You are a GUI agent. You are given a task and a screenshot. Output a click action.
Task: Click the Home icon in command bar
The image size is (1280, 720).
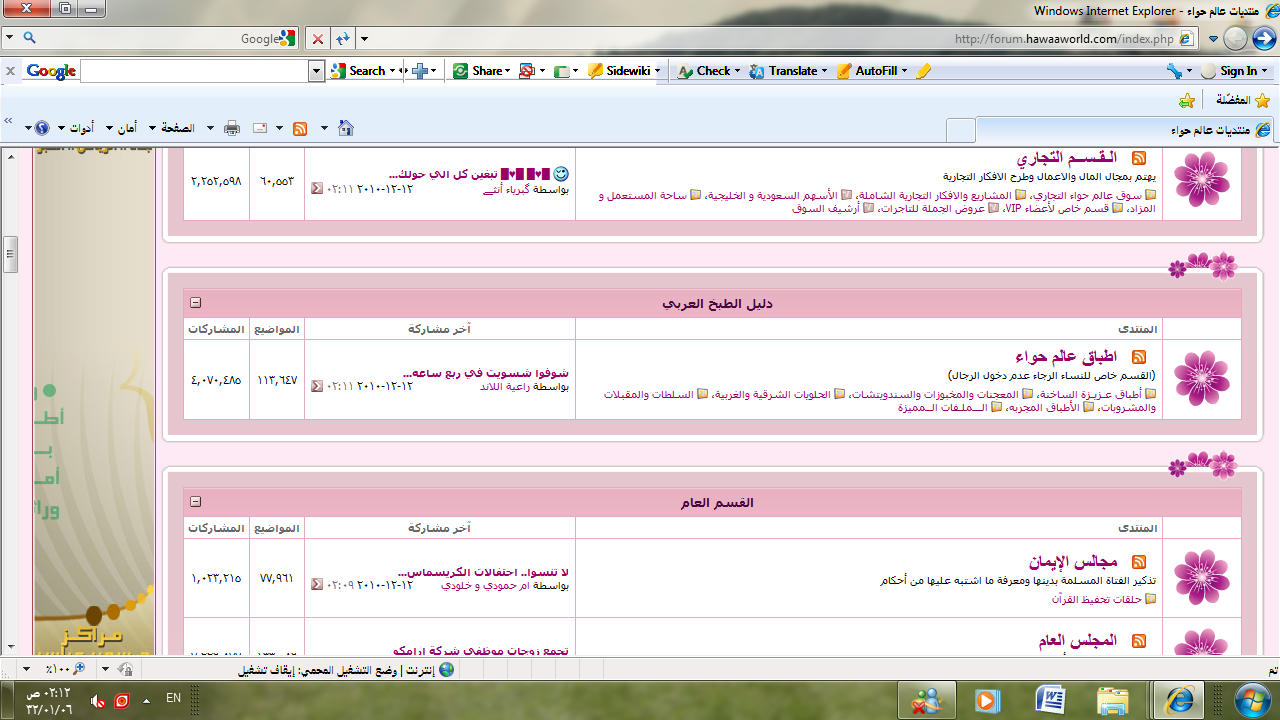click(346, 128)
